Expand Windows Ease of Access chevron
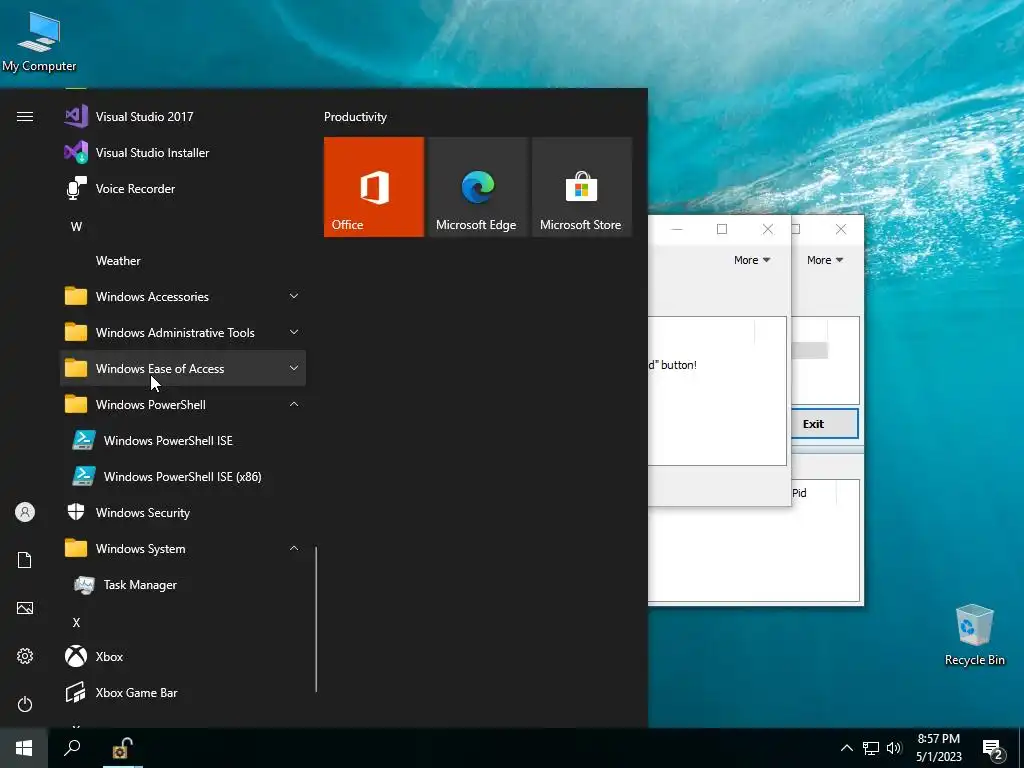1024x768 pixels. click(294, 368)
